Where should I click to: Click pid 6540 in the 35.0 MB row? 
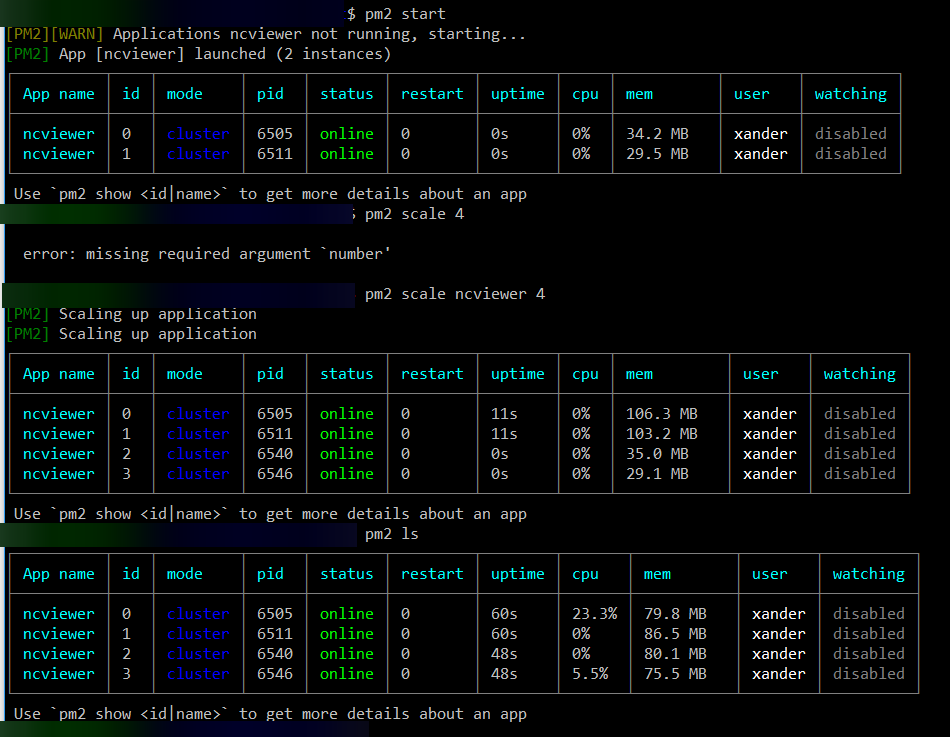coord(274,454)
